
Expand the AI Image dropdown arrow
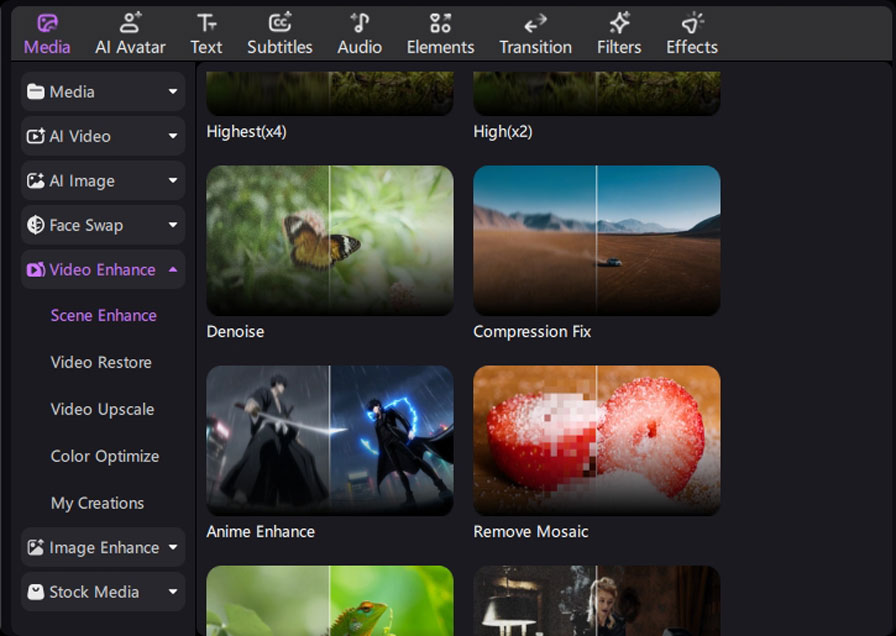(173, 181)
